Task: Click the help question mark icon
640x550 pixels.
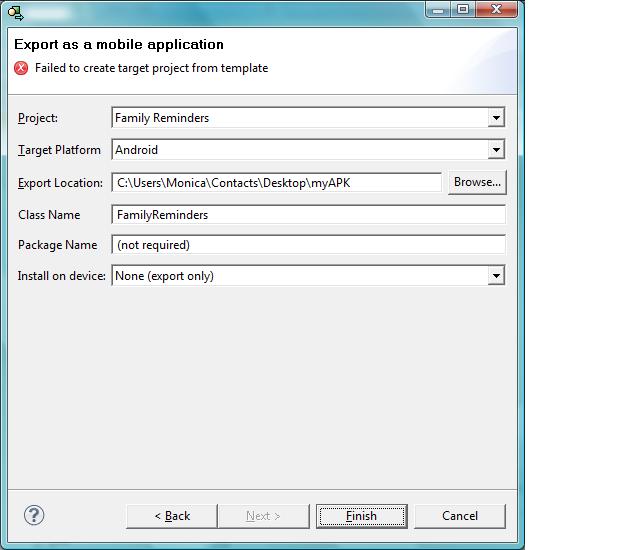Action: coord(34,515)
